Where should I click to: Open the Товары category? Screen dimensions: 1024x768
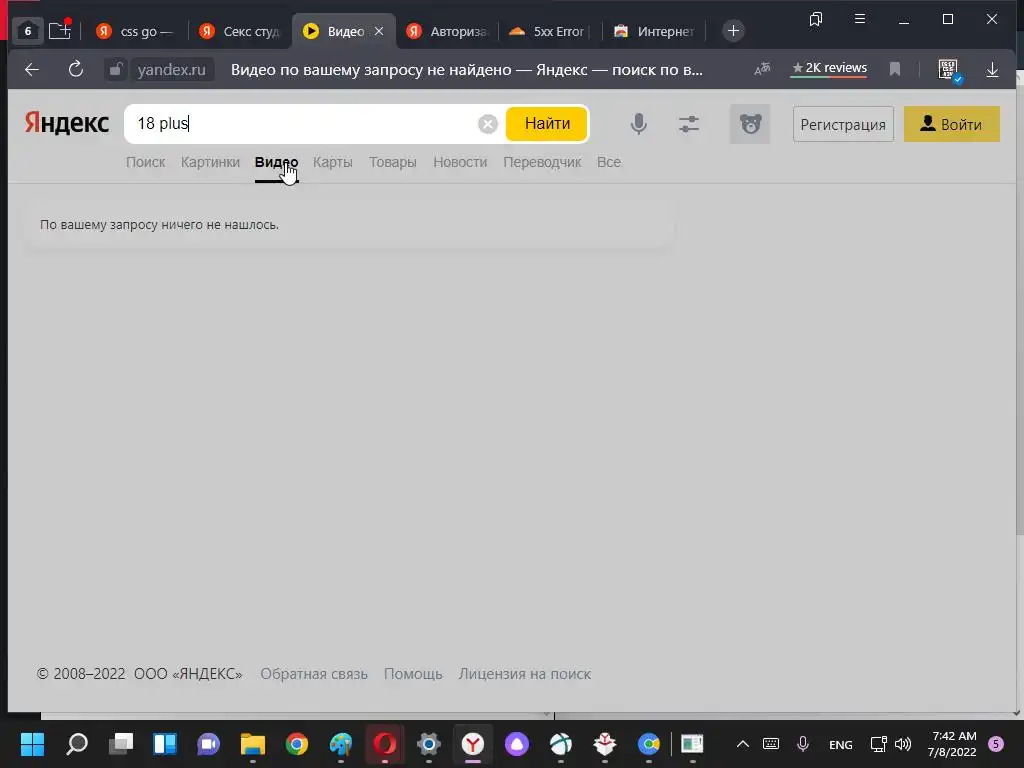click(x=392, y=162)
